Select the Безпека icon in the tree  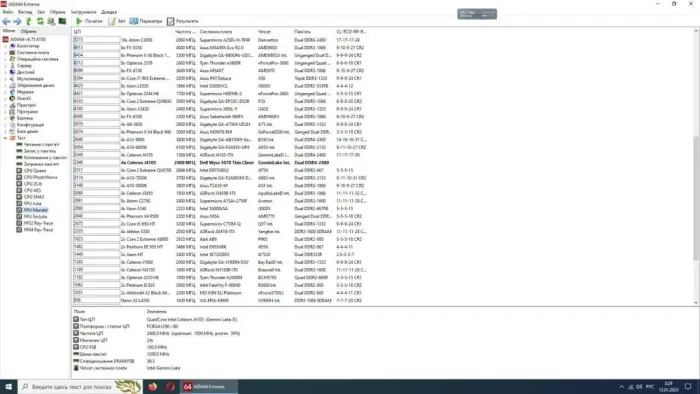[12, 118]
